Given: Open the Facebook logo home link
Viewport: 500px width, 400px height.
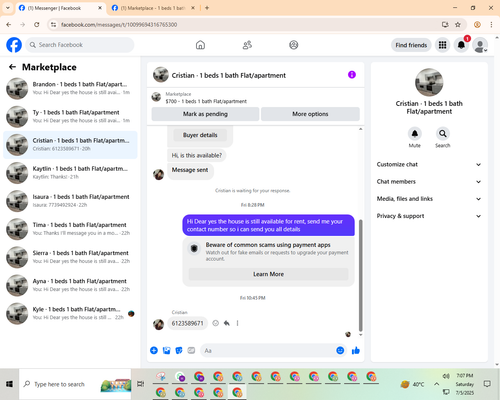Looking at the screenshot, I should (x=14, y=45).
